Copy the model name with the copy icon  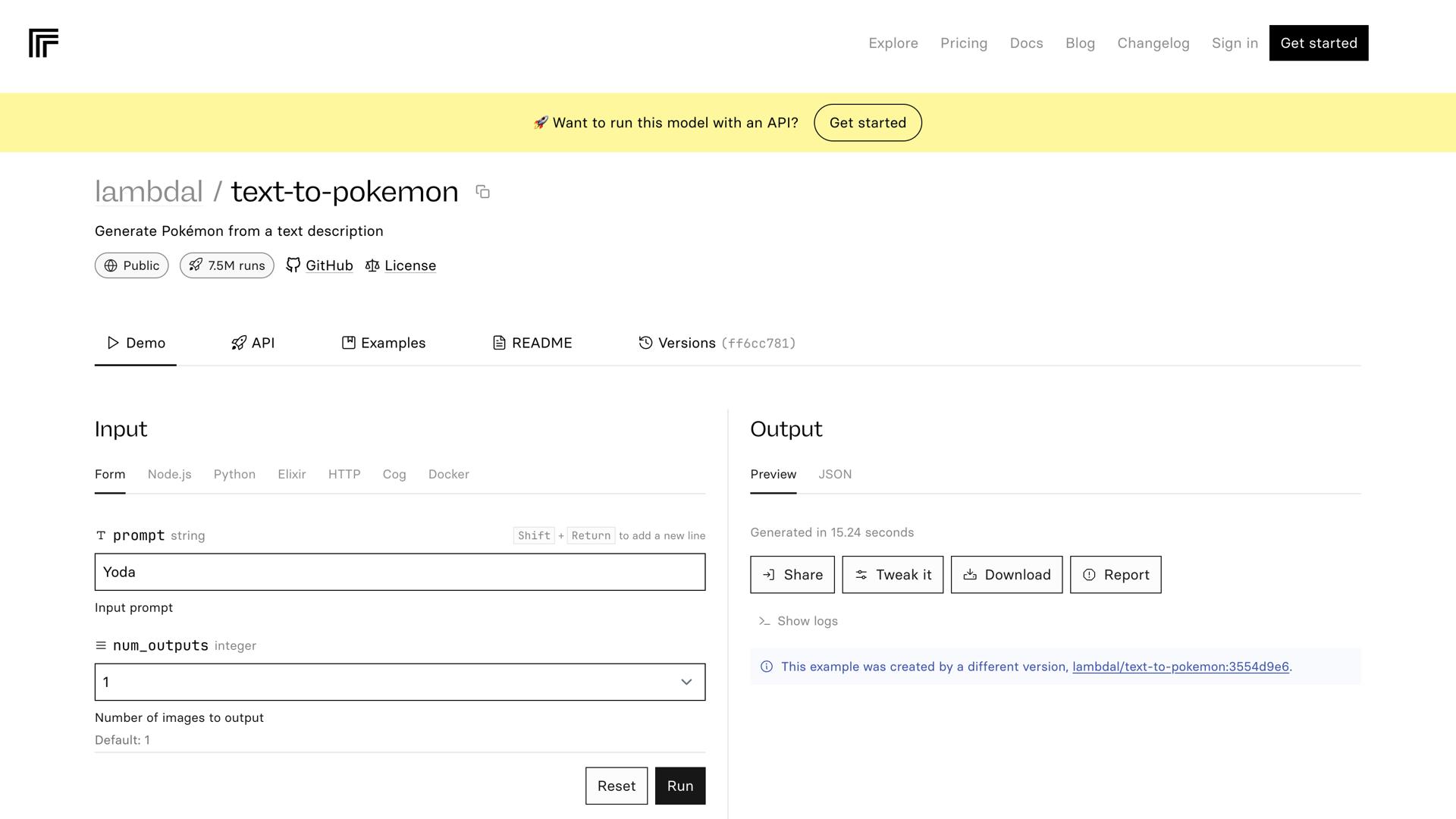click(483, 192)
